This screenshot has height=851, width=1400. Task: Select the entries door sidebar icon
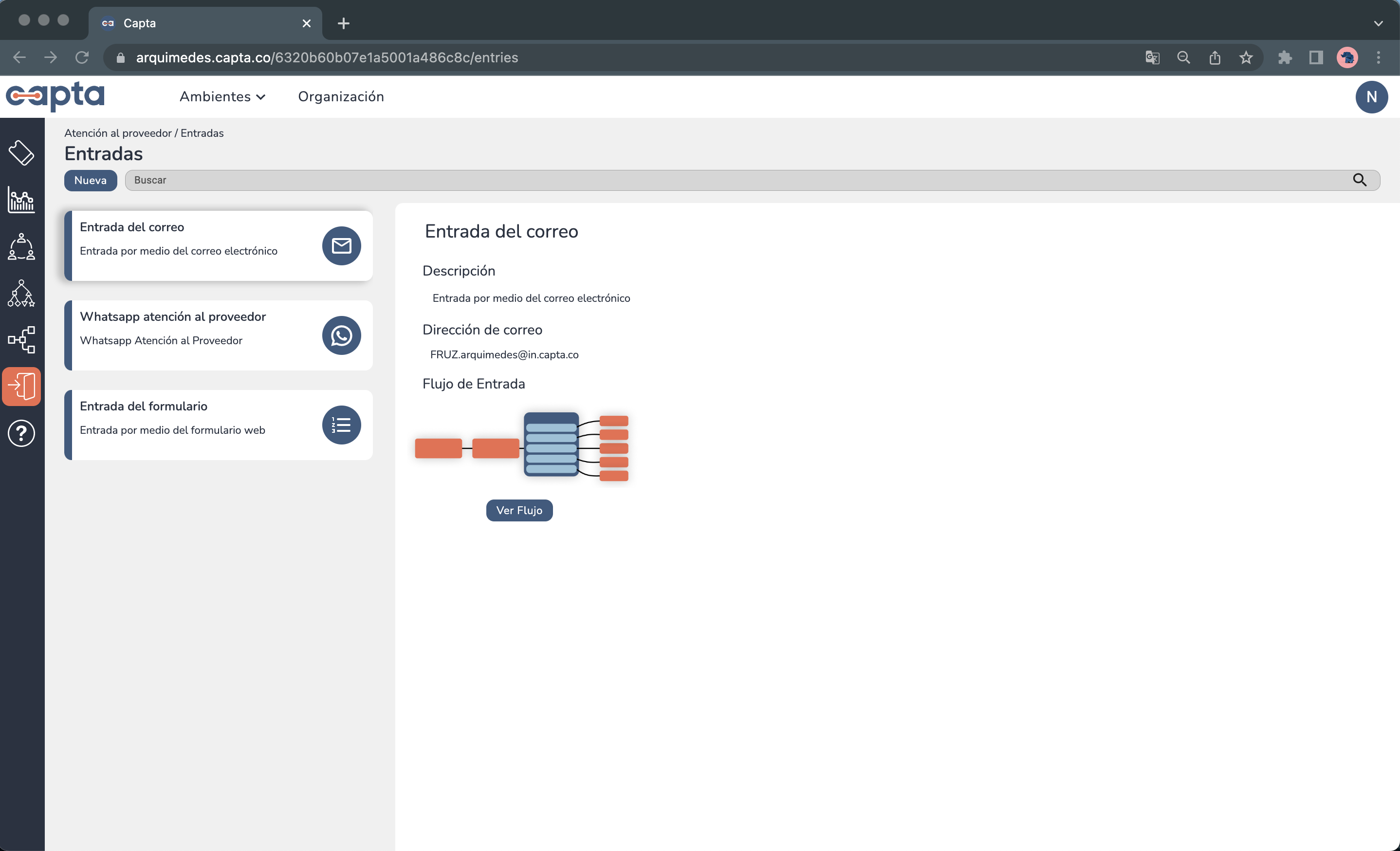21,386
